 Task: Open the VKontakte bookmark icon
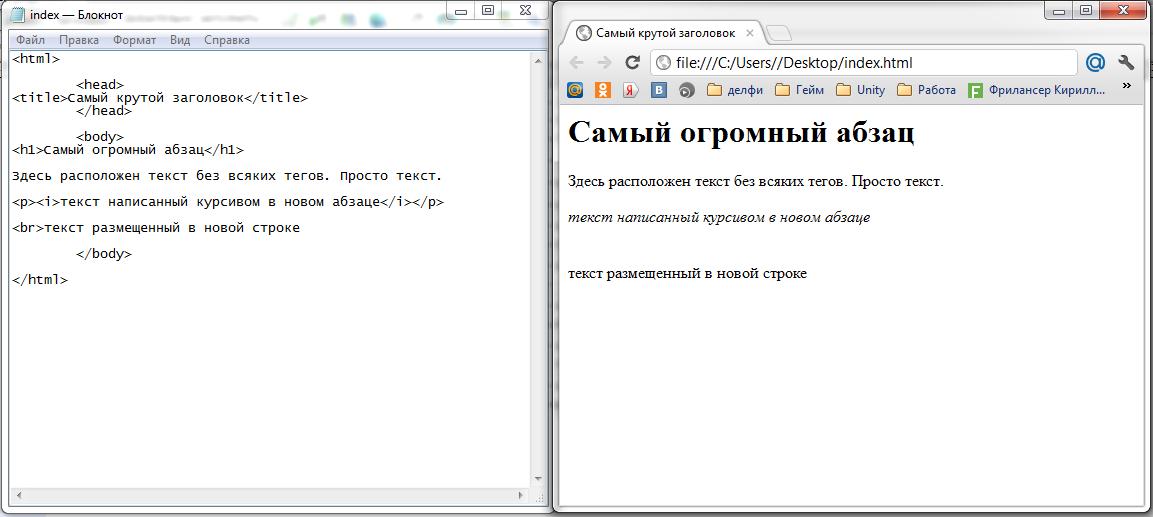659,90
